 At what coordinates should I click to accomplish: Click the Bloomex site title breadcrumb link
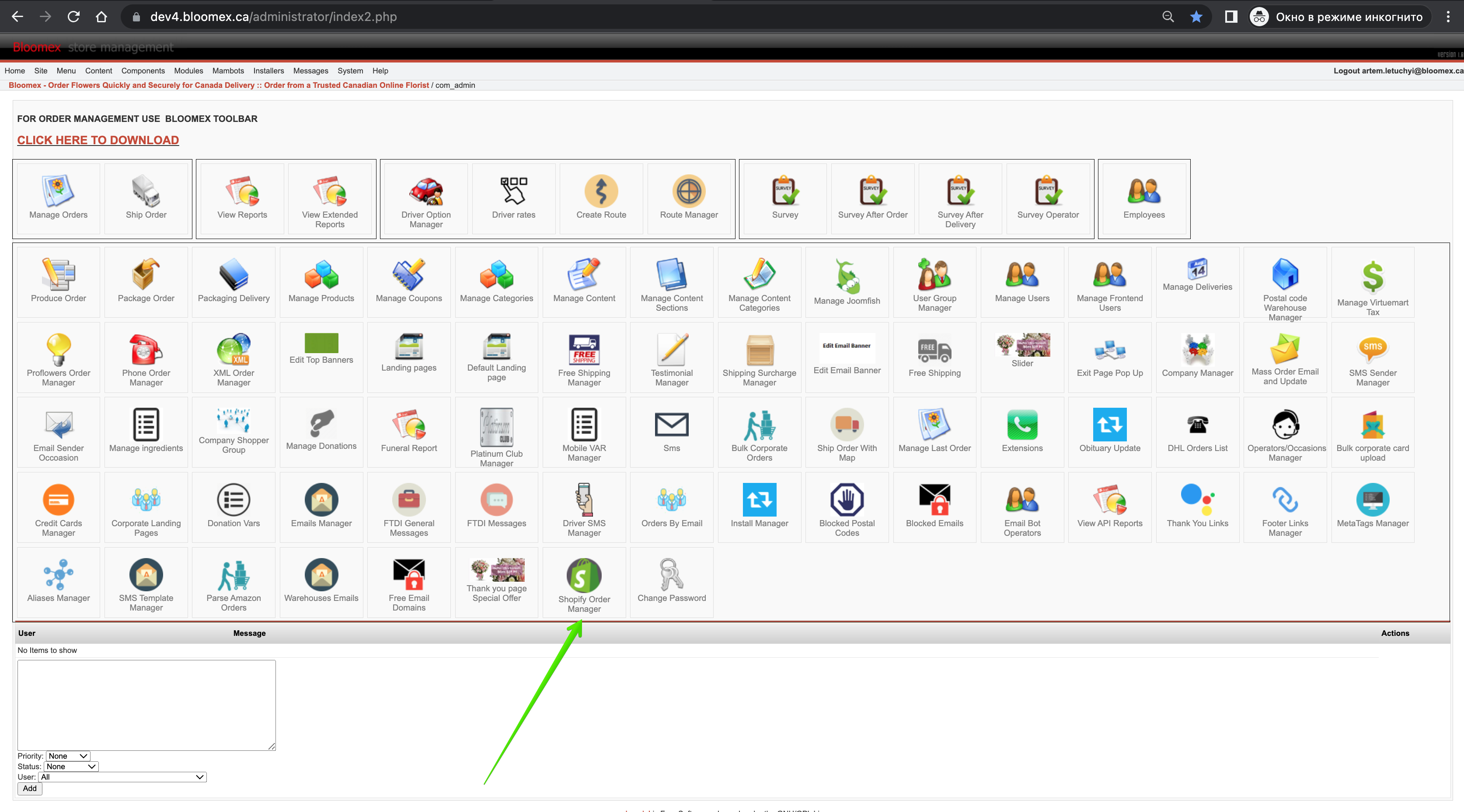pos(219,85)
